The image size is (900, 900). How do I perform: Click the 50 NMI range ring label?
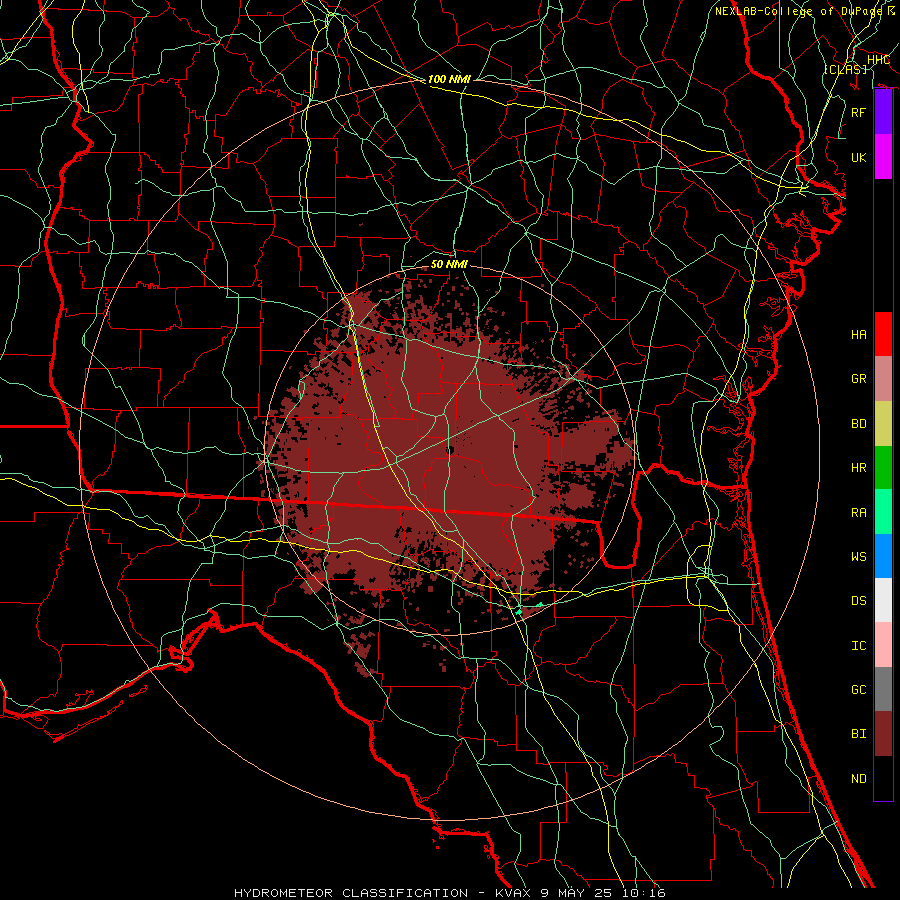click(x=449, y=264)
